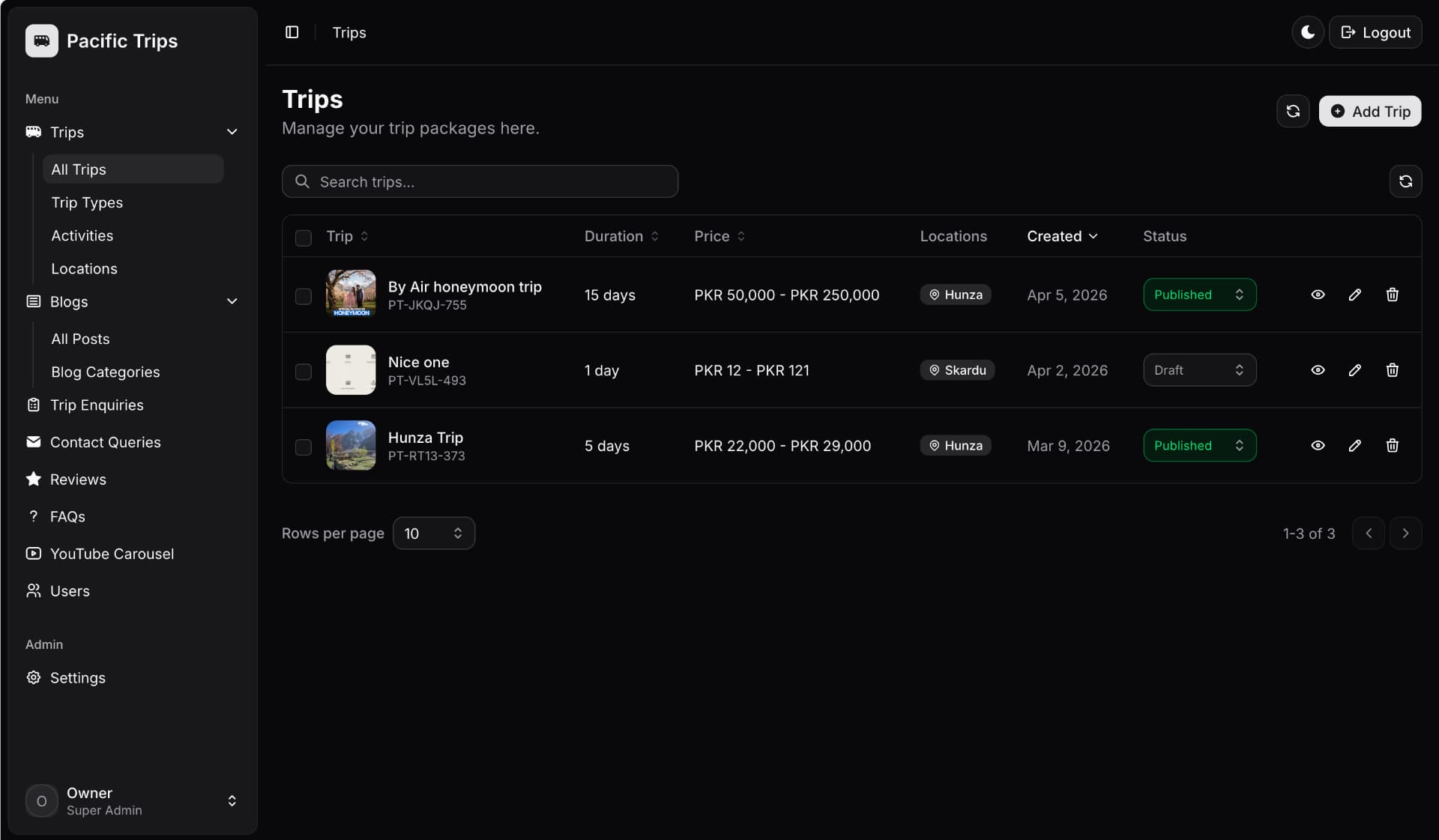Click the Trip Enquiries clipboard icon

coord(34,405)
